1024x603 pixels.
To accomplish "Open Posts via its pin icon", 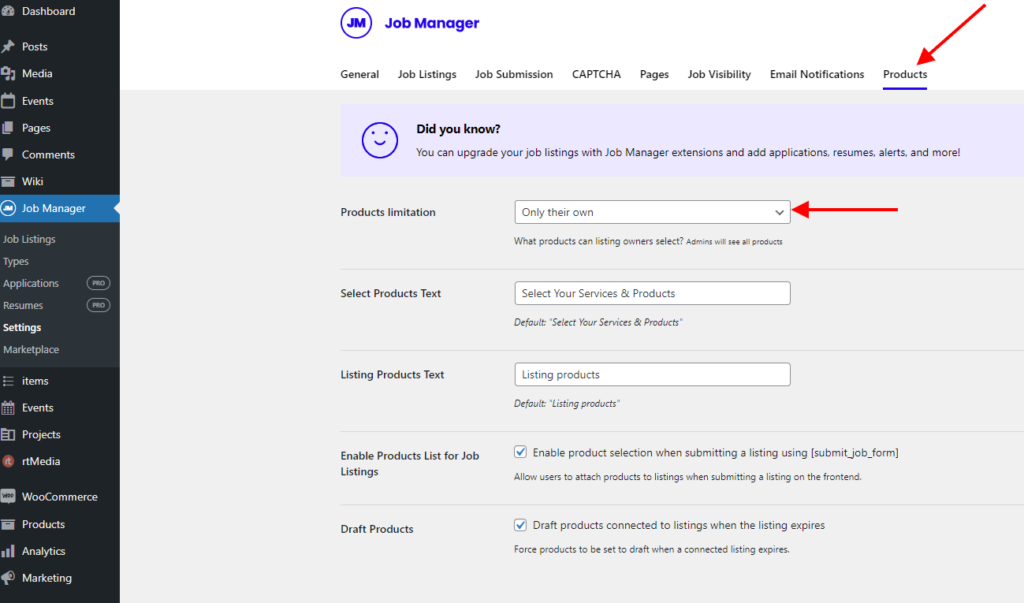I will click(x=8, y=47).
